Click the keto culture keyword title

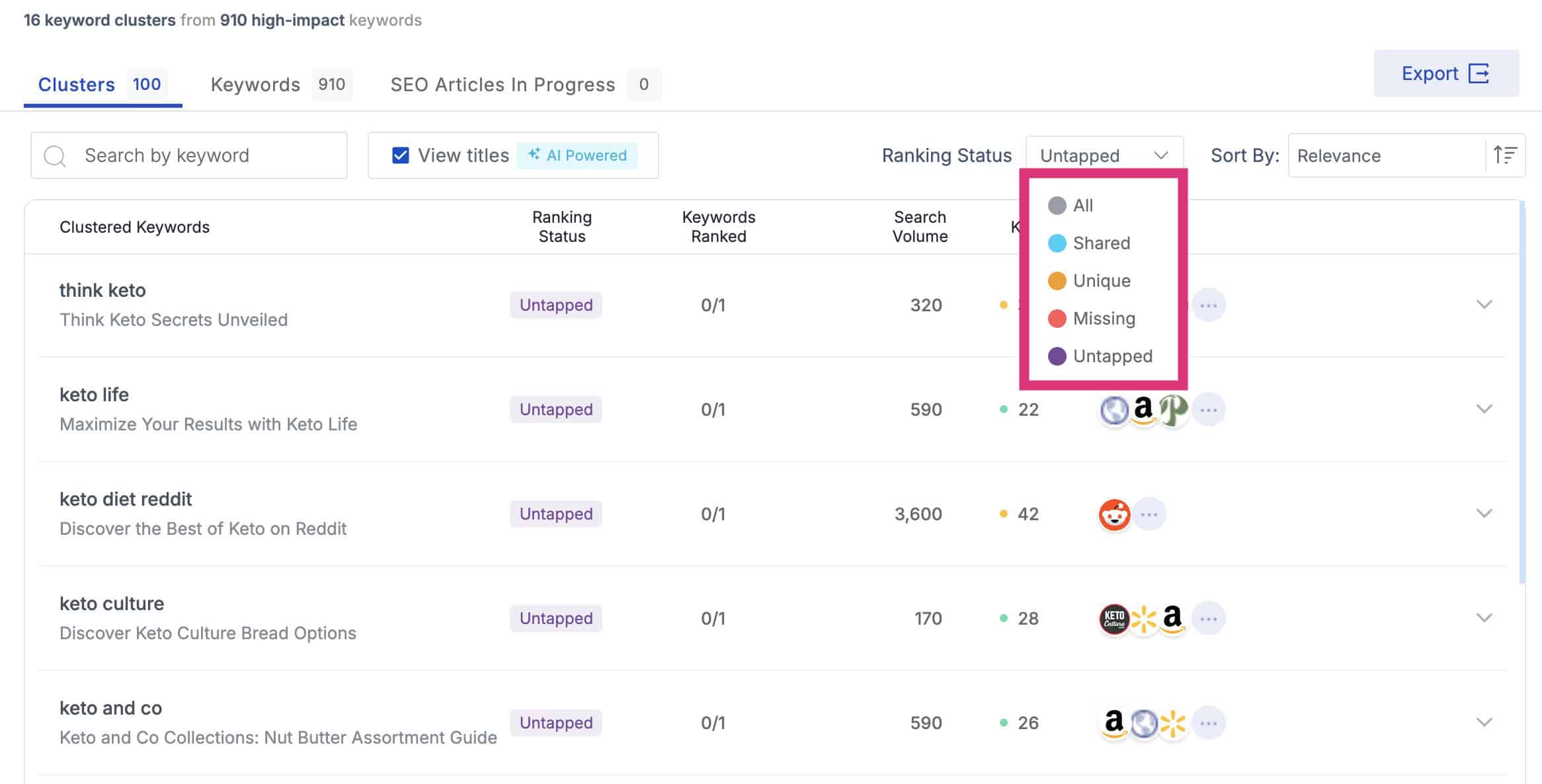tap(112, 604)
